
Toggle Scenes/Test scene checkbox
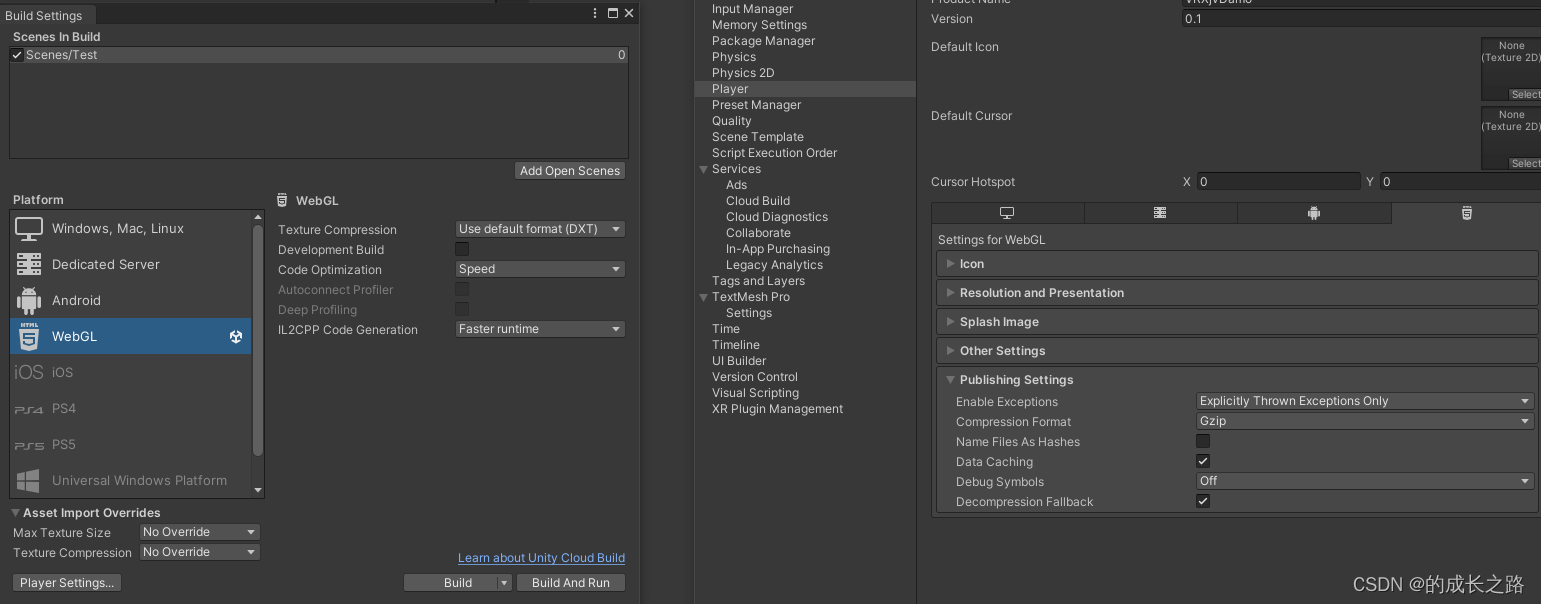click(17, 55)
